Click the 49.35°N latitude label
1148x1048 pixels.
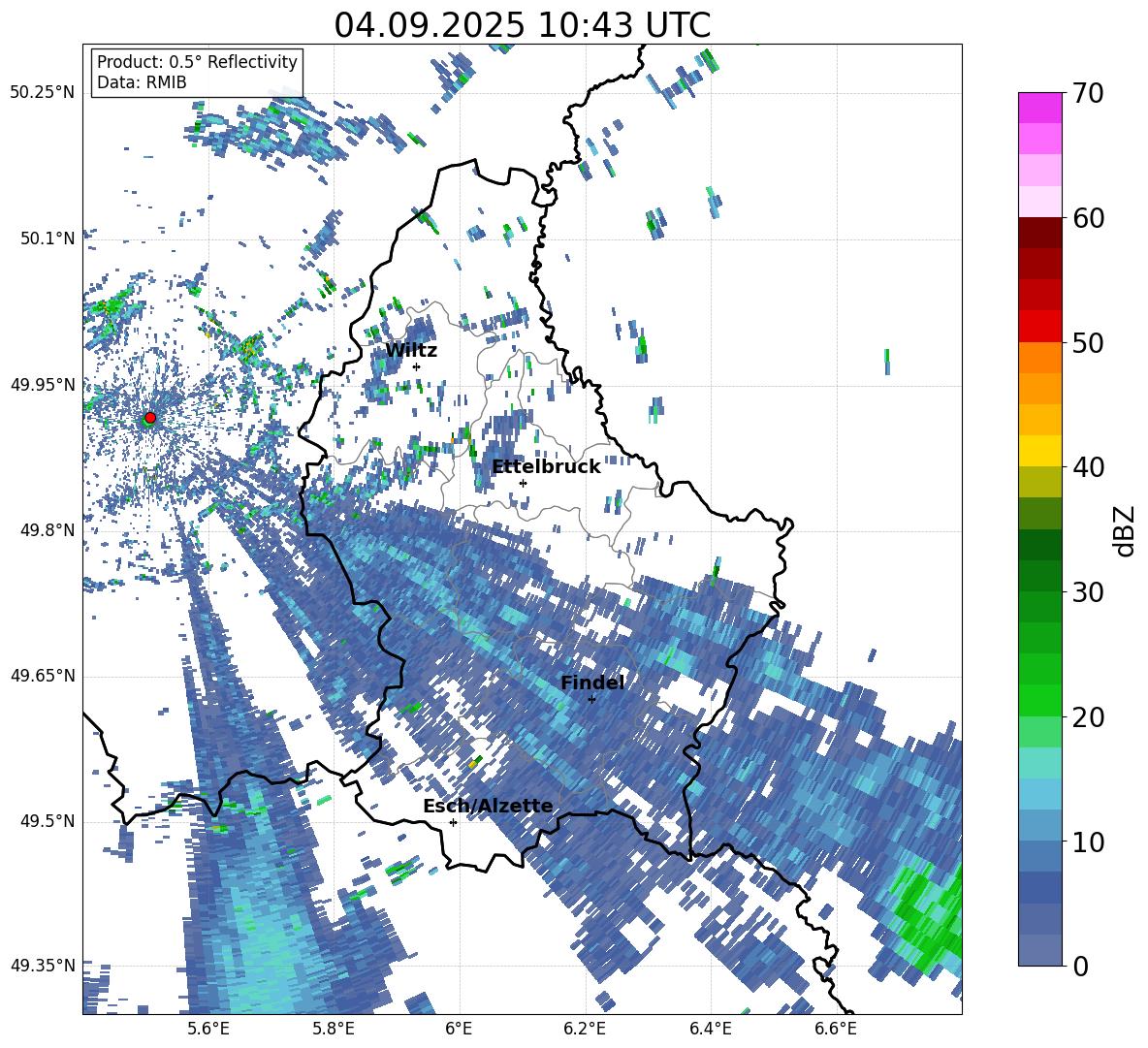tap(43, 966)
